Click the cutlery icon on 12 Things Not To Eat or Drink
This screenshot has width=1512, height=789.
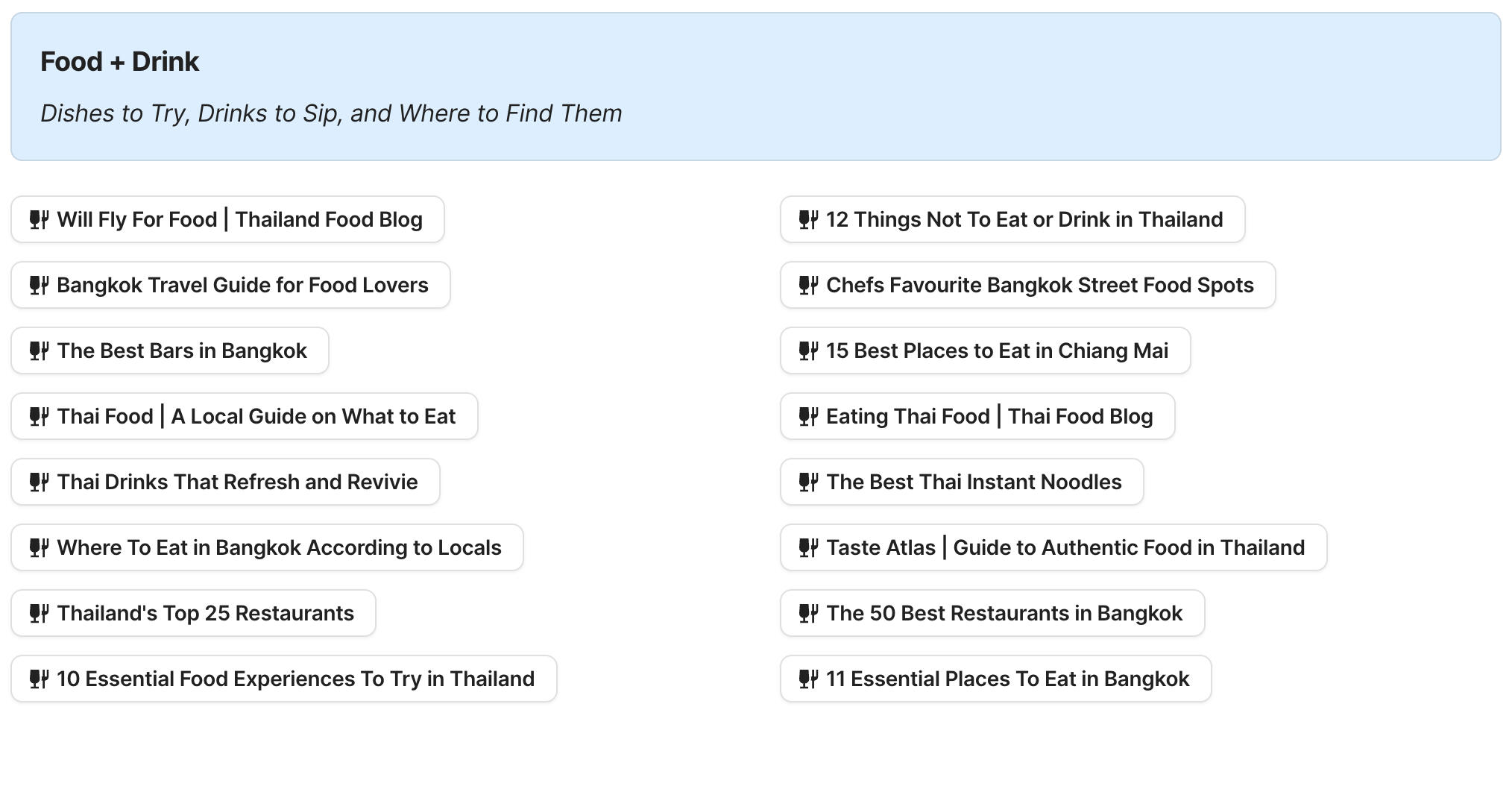click(x=808, y=219)
